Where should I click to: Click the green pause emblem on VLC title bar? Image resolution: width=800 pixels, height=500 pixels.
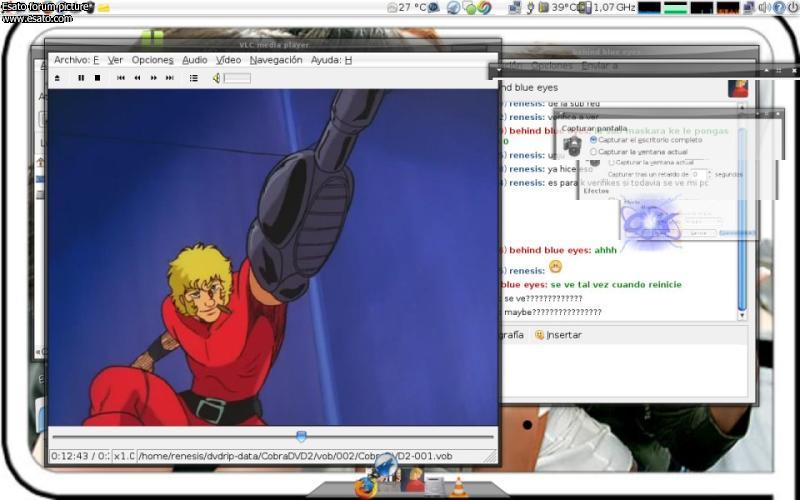pos(153,37)
